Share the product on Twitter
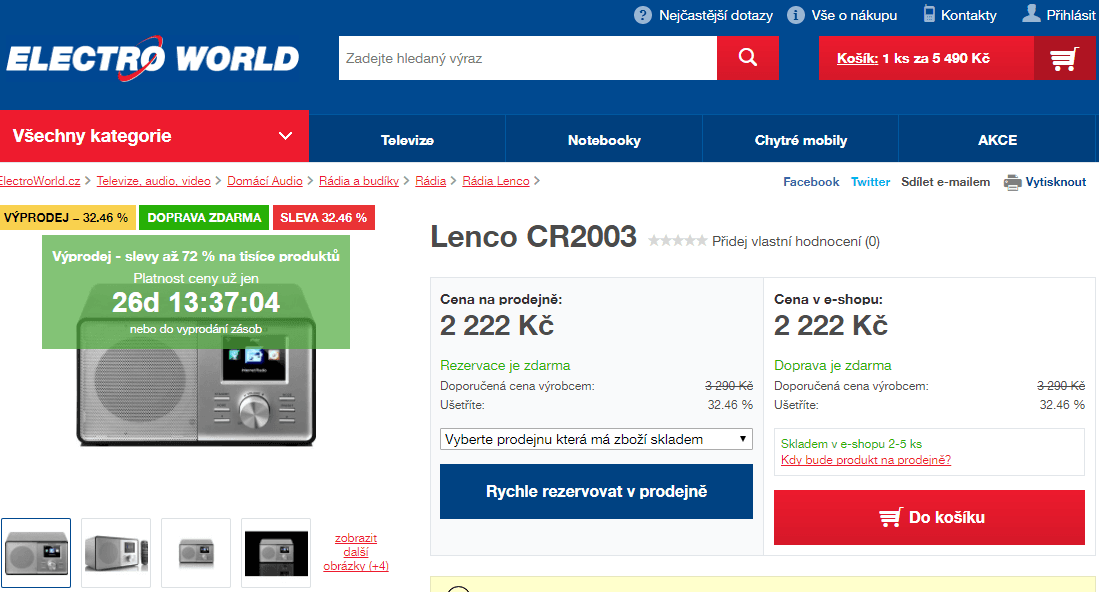 (871, 182)
